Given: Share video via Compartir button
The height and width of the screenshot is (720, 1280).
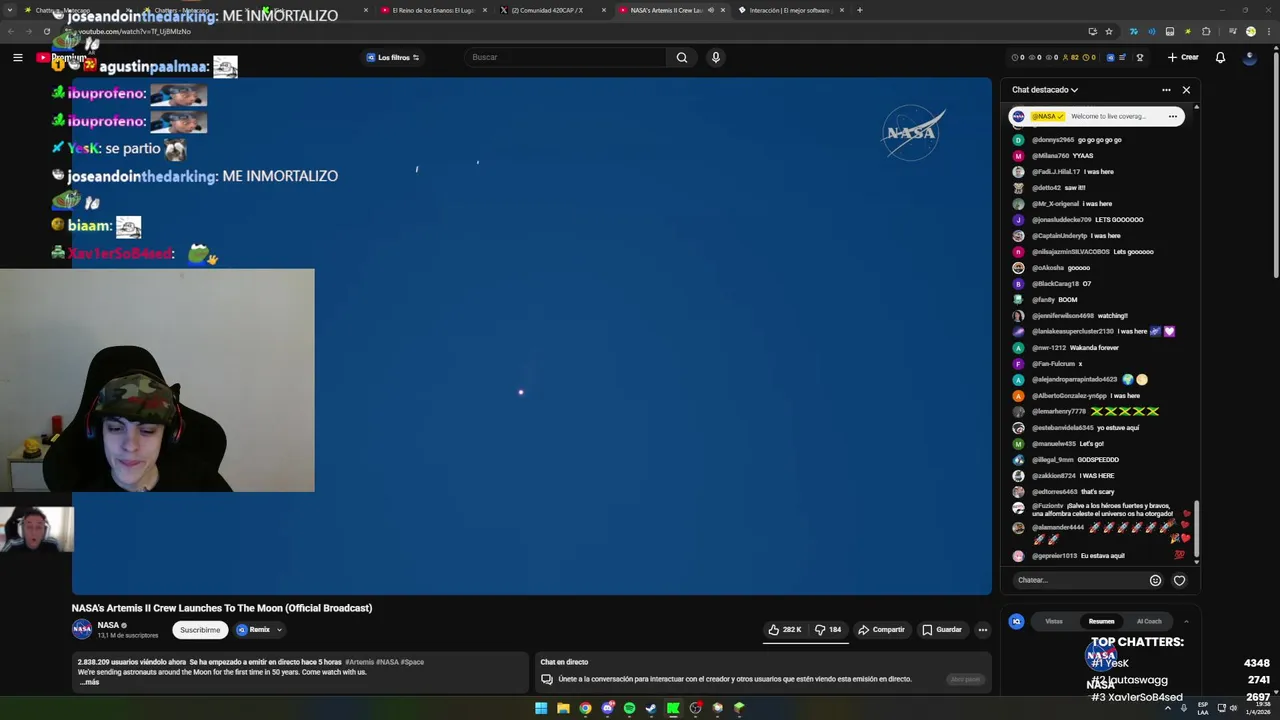Looking at the screenshot, I should click(x=881, y=630).
